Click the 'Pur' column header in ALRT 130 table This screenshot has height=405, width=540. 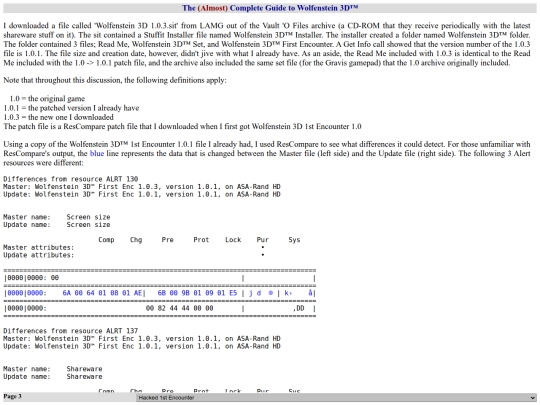(263, 240)
